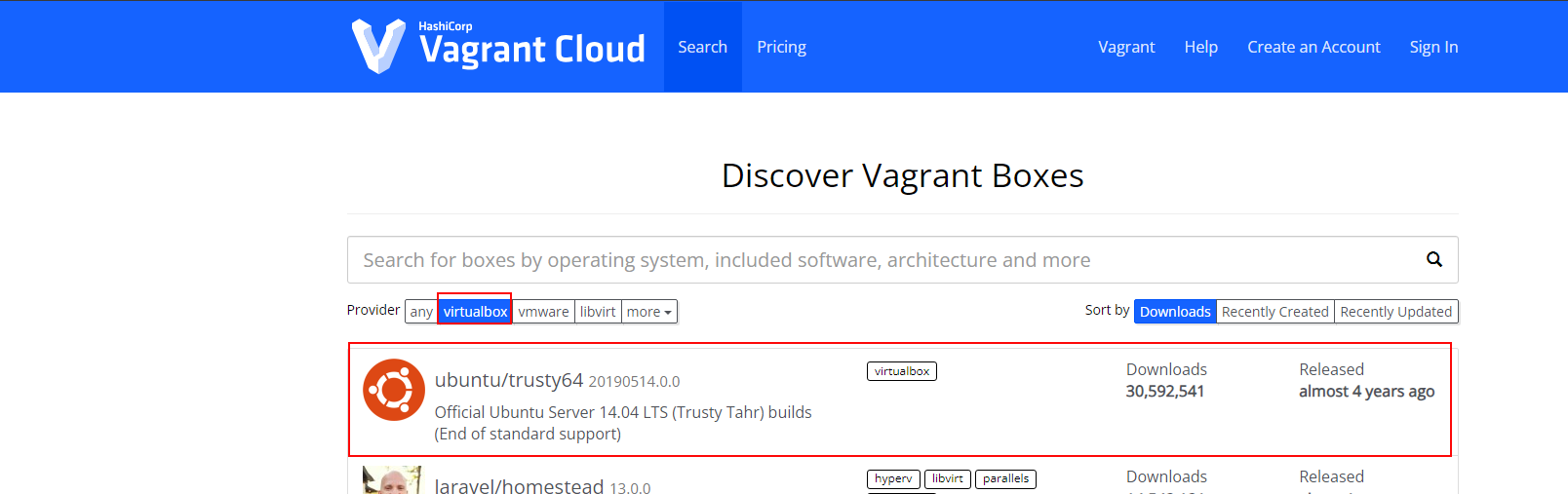Click the Vagrant Cloud logo
The image size is (1568, 494).
coord(498,46)
